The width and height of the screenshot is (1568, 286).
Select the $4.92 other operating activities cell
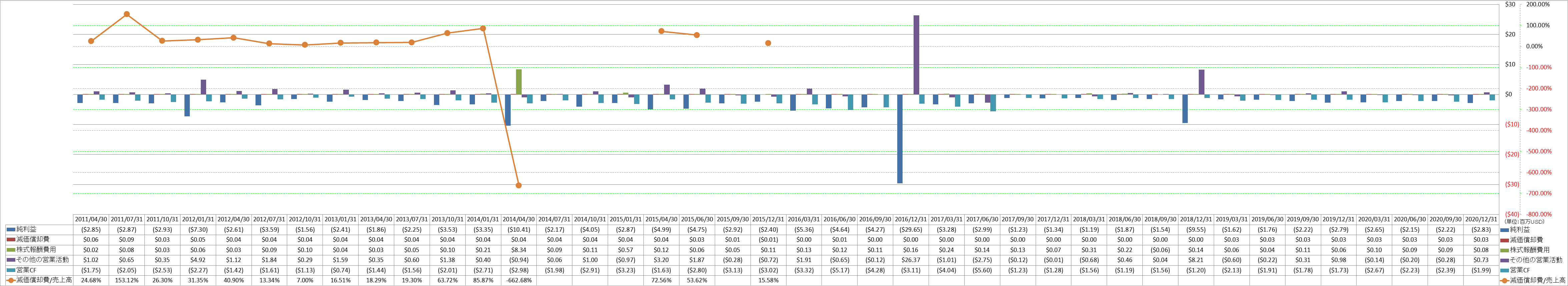pyautogui.click(x=198, y=260)
